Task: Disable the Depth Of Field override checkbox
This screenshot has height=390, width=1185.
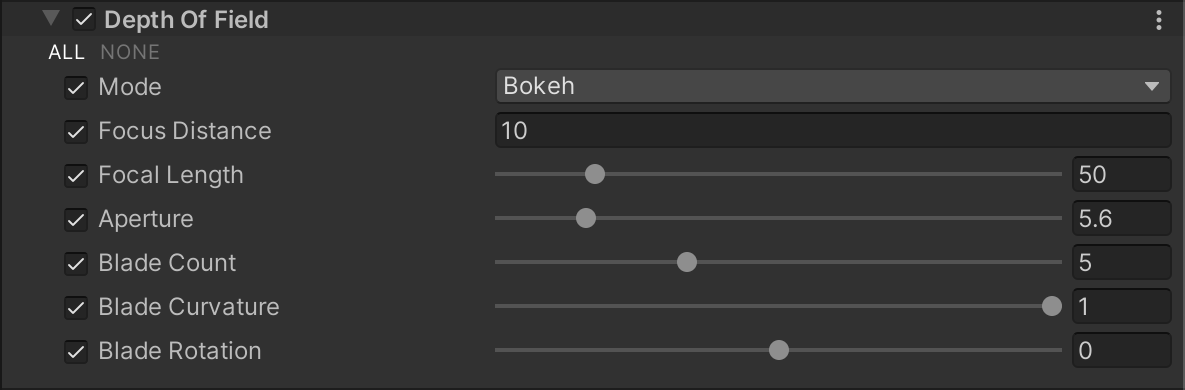Action: [x=83, y=19]
